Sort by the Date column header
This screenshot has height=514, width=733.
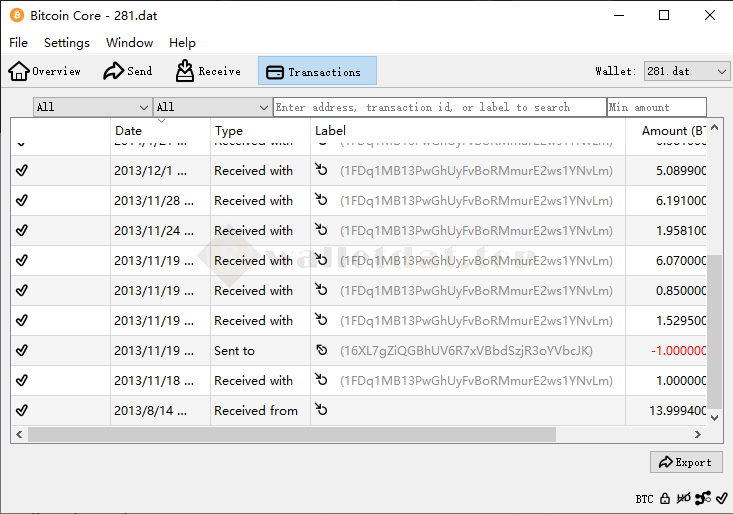(x=160, y=131)
